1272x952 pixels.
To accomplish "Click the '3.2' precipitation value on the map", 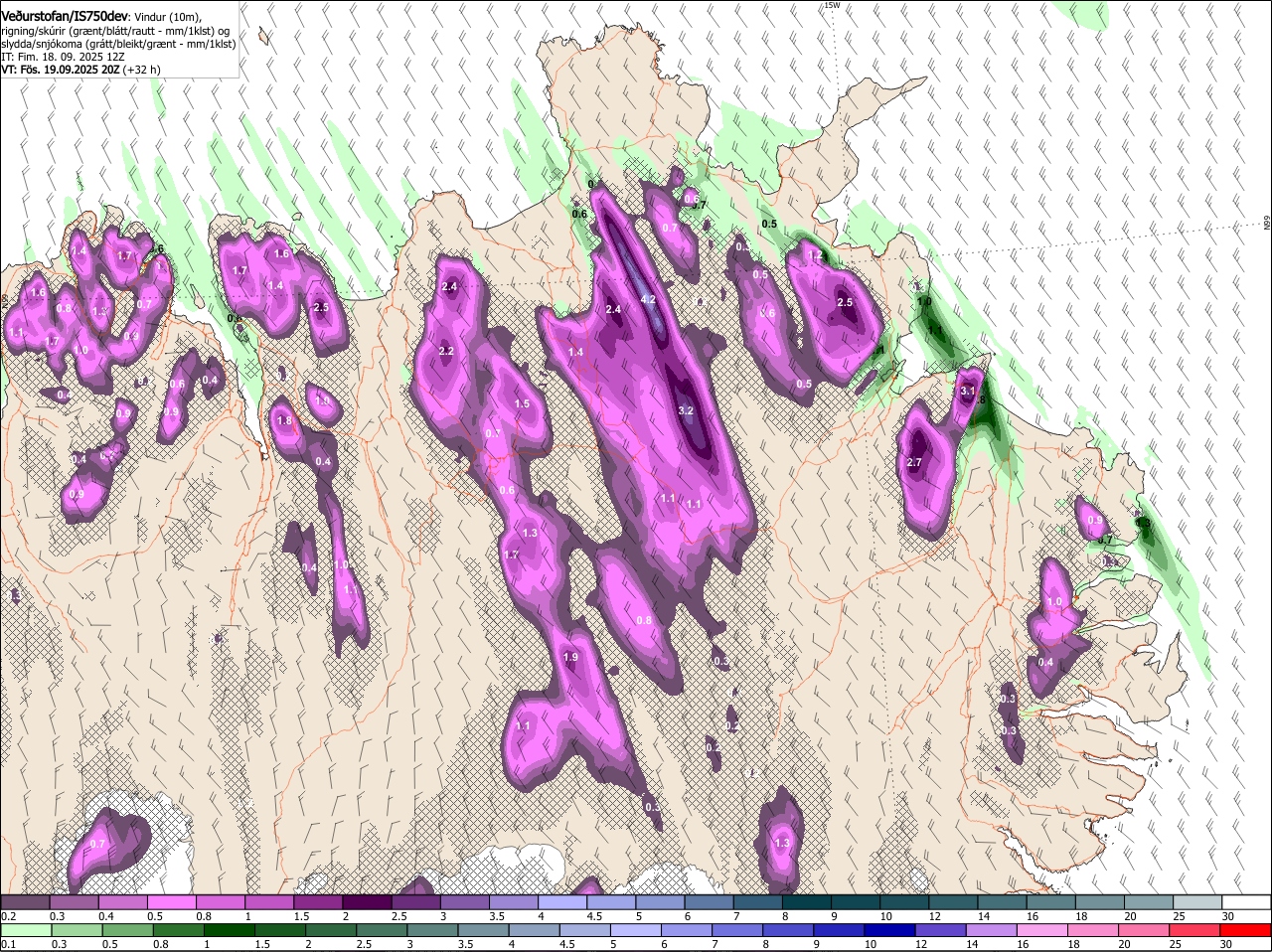I will [x=686, y=410].
